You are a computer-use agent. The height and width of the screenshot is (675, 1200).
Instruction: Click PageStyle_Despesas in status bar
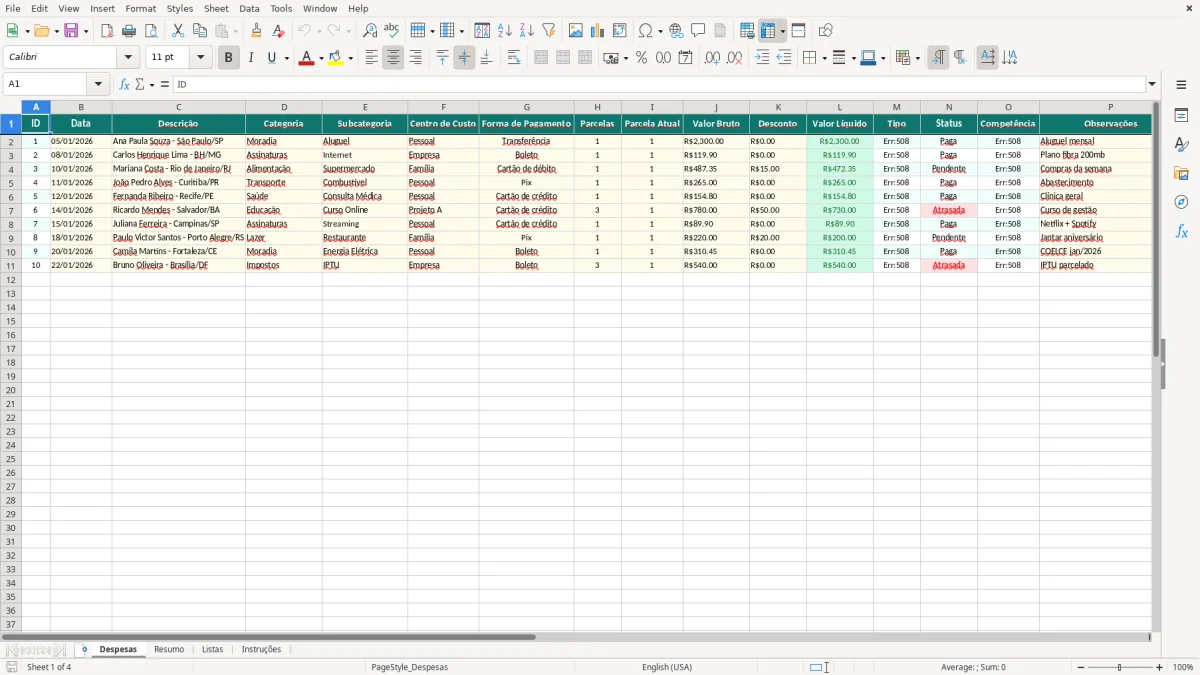point(409,667)
